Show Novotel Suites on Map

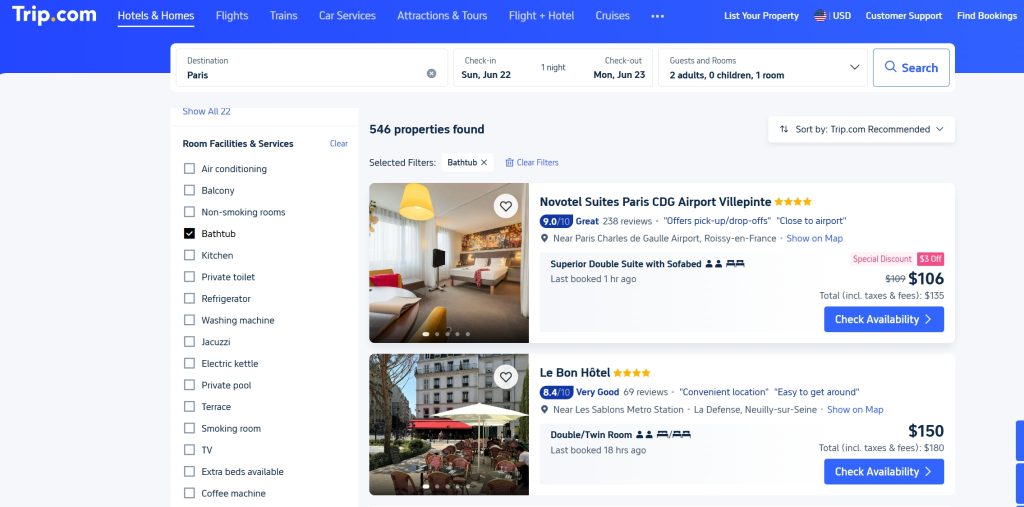814,238
